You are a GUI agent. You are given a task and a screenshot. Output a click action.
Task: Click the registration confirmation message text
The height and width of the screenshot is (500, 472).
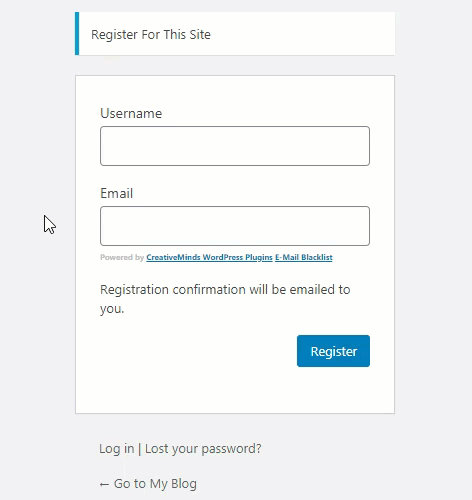pyautogui.click(x=225, y=299)
